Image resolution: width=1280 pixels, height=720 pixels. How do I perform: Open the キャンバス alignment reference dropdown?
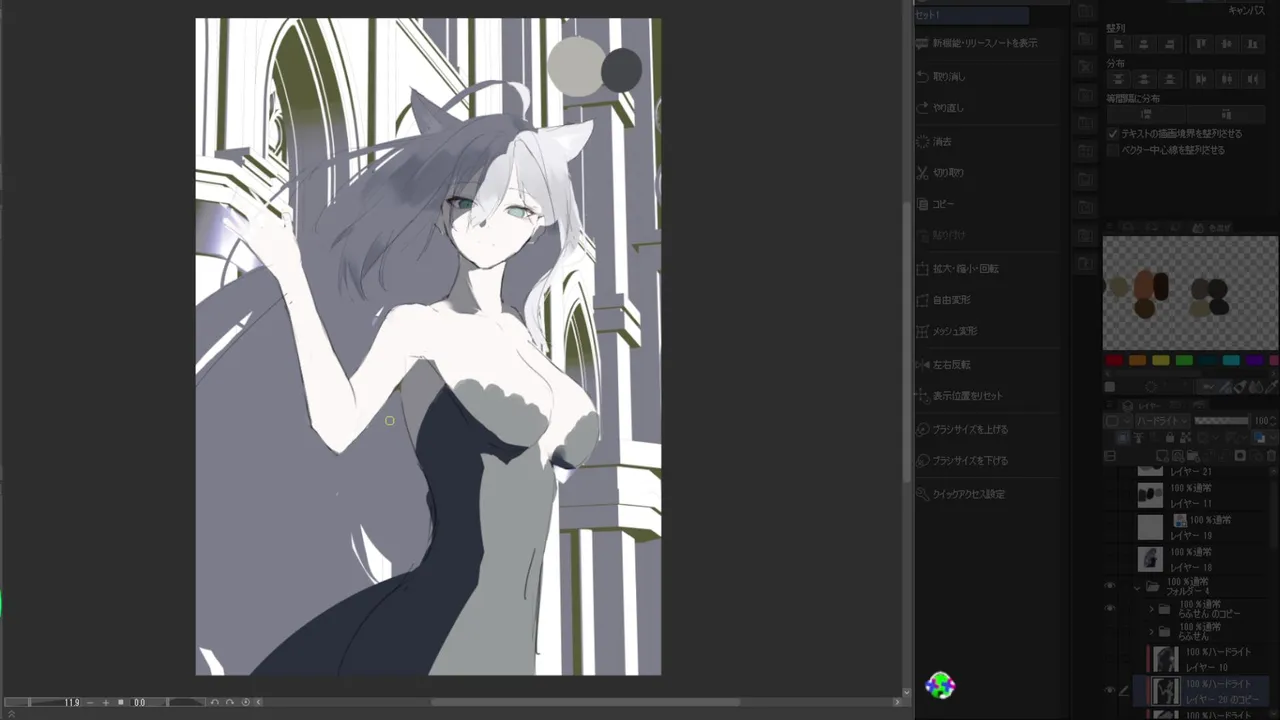[x=1245, y=10]
